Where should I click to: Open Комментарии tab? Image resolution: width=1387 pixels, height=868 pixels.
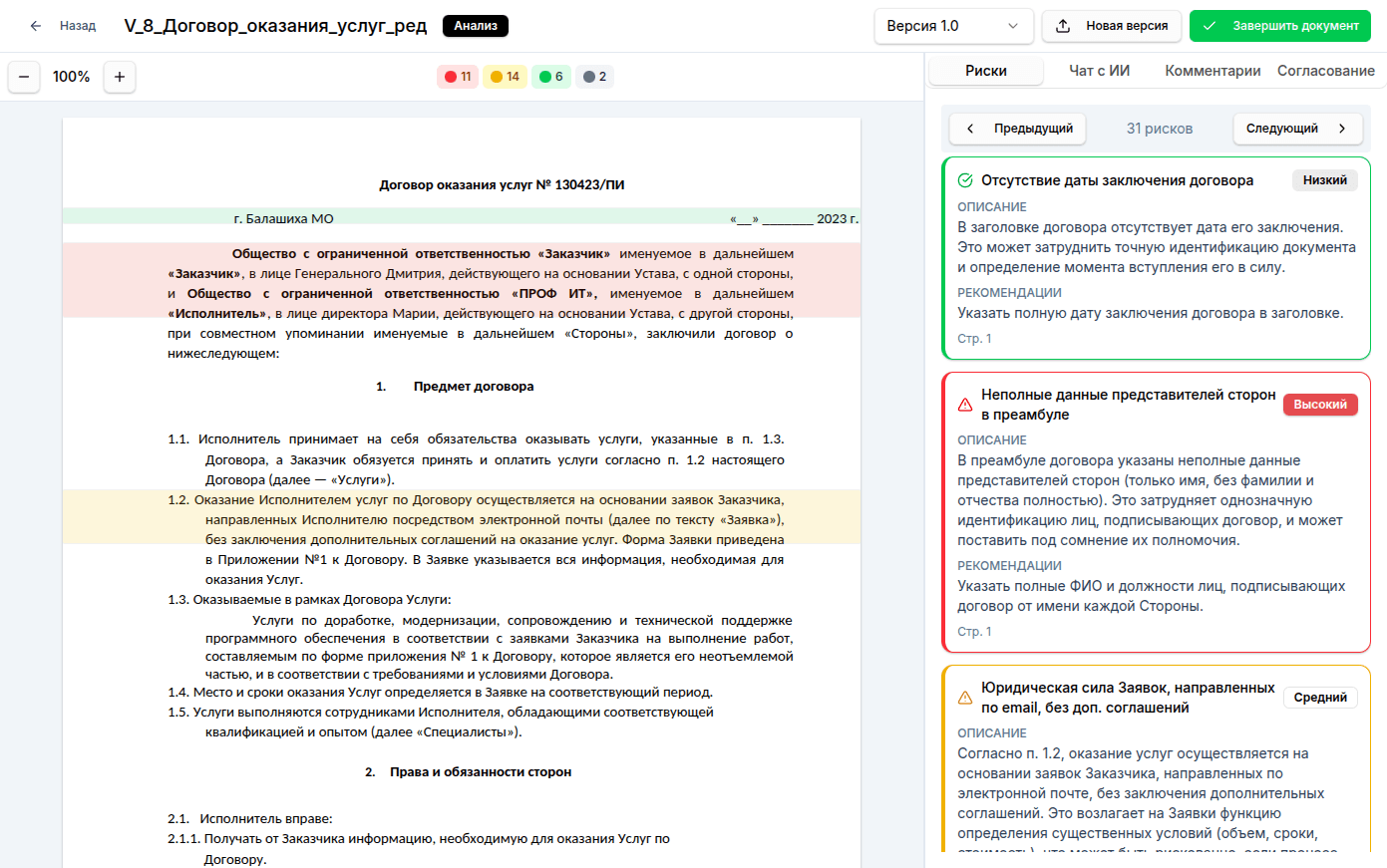[x=1213, y=71]
